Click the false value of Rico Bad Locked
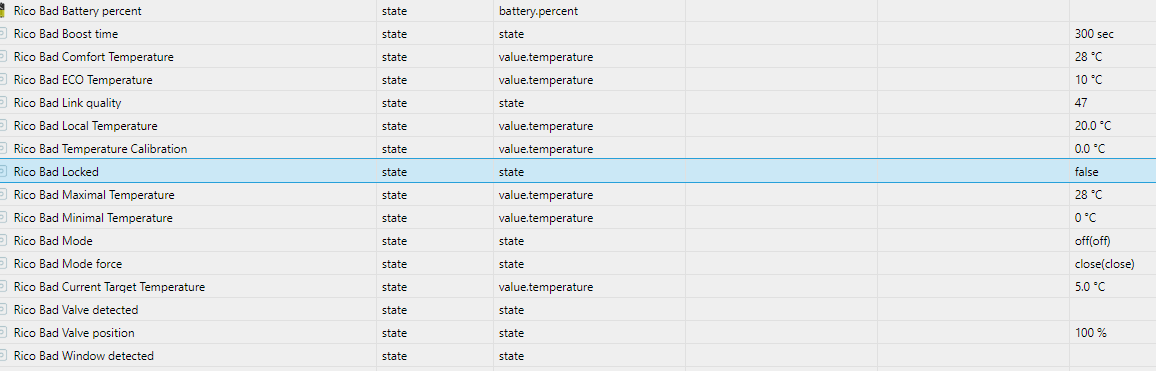 (x=1086, y=171)
